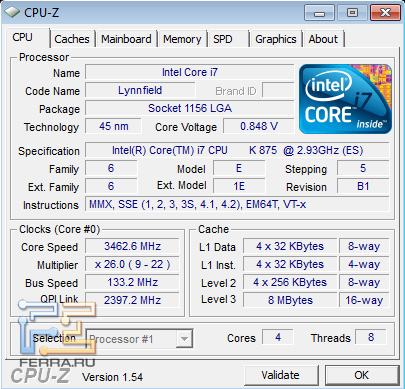Viewport: 405px width, 389px height.
Task: Click the Level 2 8-way value
Action: click(364, 282)
